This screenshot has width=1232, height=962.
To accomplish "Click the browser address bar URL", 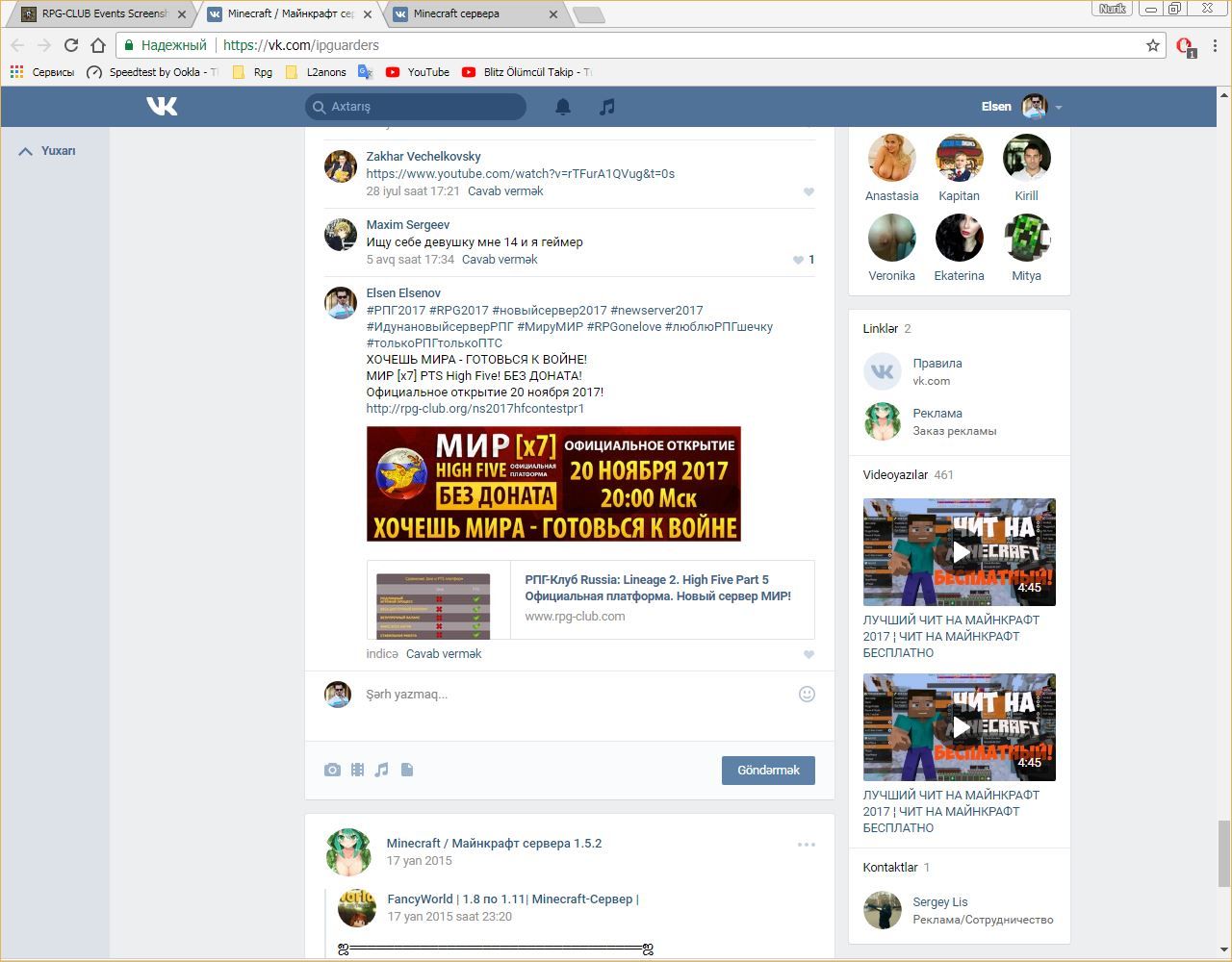I will (x=300, y=45).
